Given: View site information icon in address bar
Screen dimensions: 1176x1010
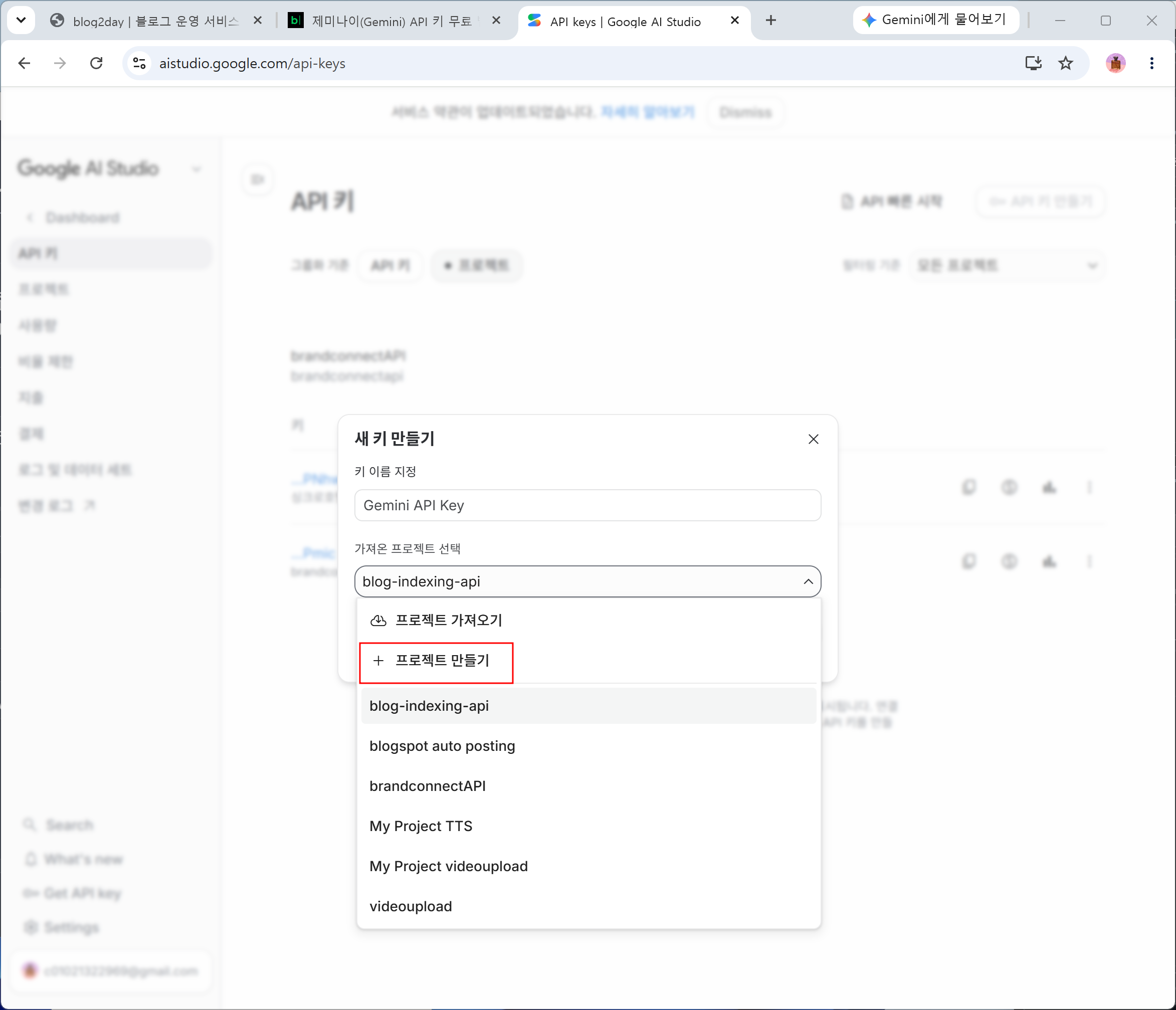Looking at the screenshot, I should [140, 63].
